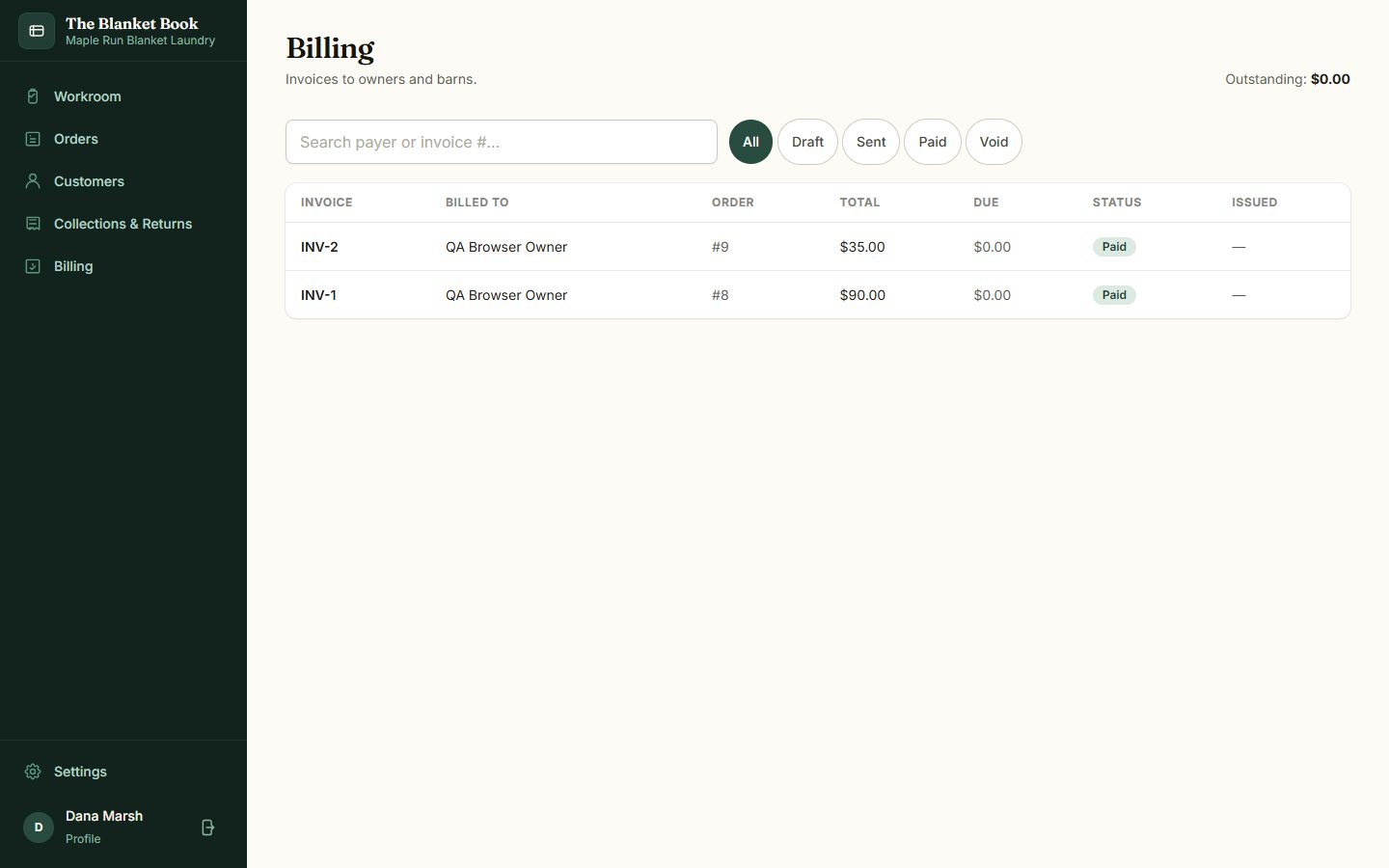The height and width of the screenshot is (868, 1389).
Task: Click QA Browser Owner in the INV-1 row
Action: coord(506,295)
